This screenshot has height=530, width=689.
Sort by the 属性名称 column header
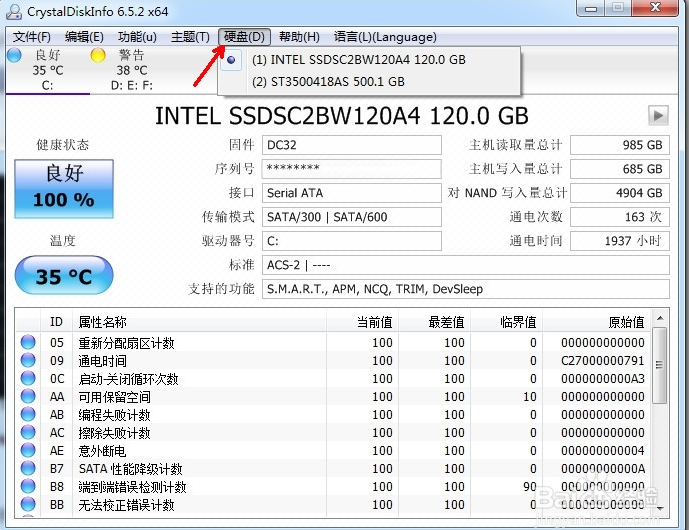(199, 322)
